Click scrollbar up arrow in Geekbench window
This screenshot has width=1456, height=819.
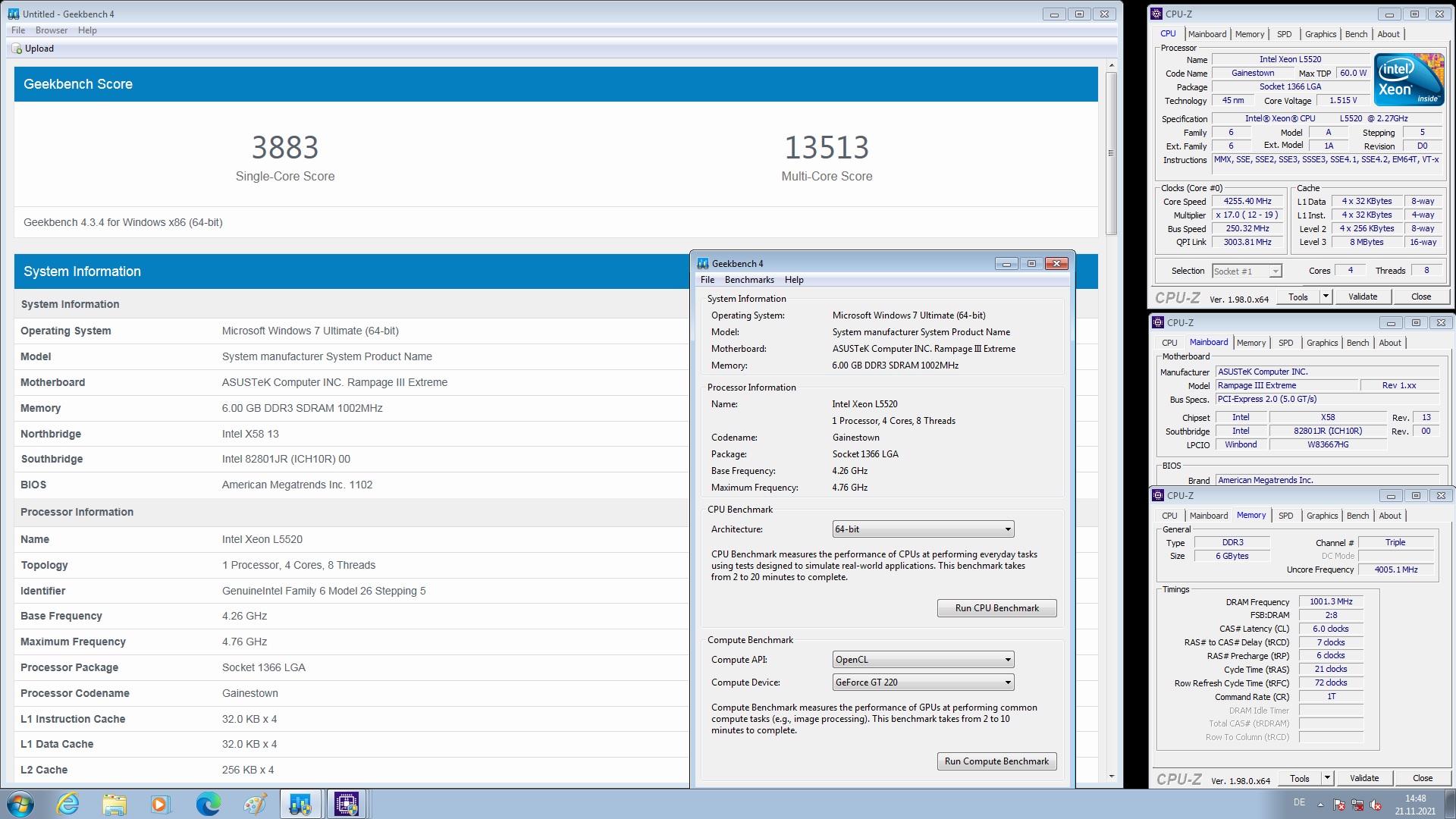(x=1111, y=65)
